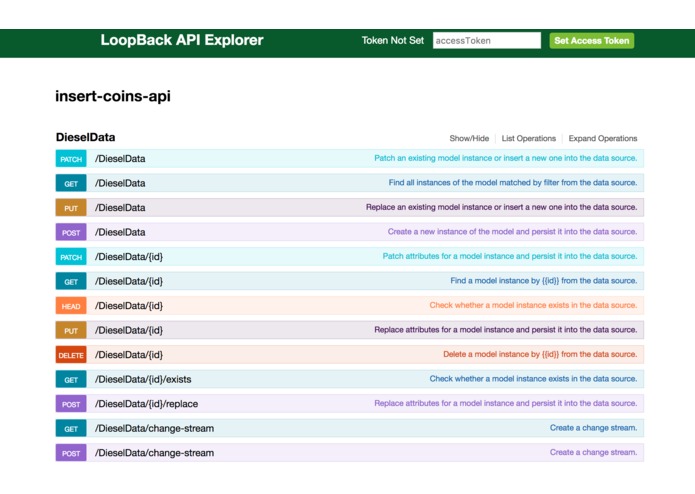Expand the GET /DieselData/{id} path link
The image size is (695, 494).
[129, 281]
